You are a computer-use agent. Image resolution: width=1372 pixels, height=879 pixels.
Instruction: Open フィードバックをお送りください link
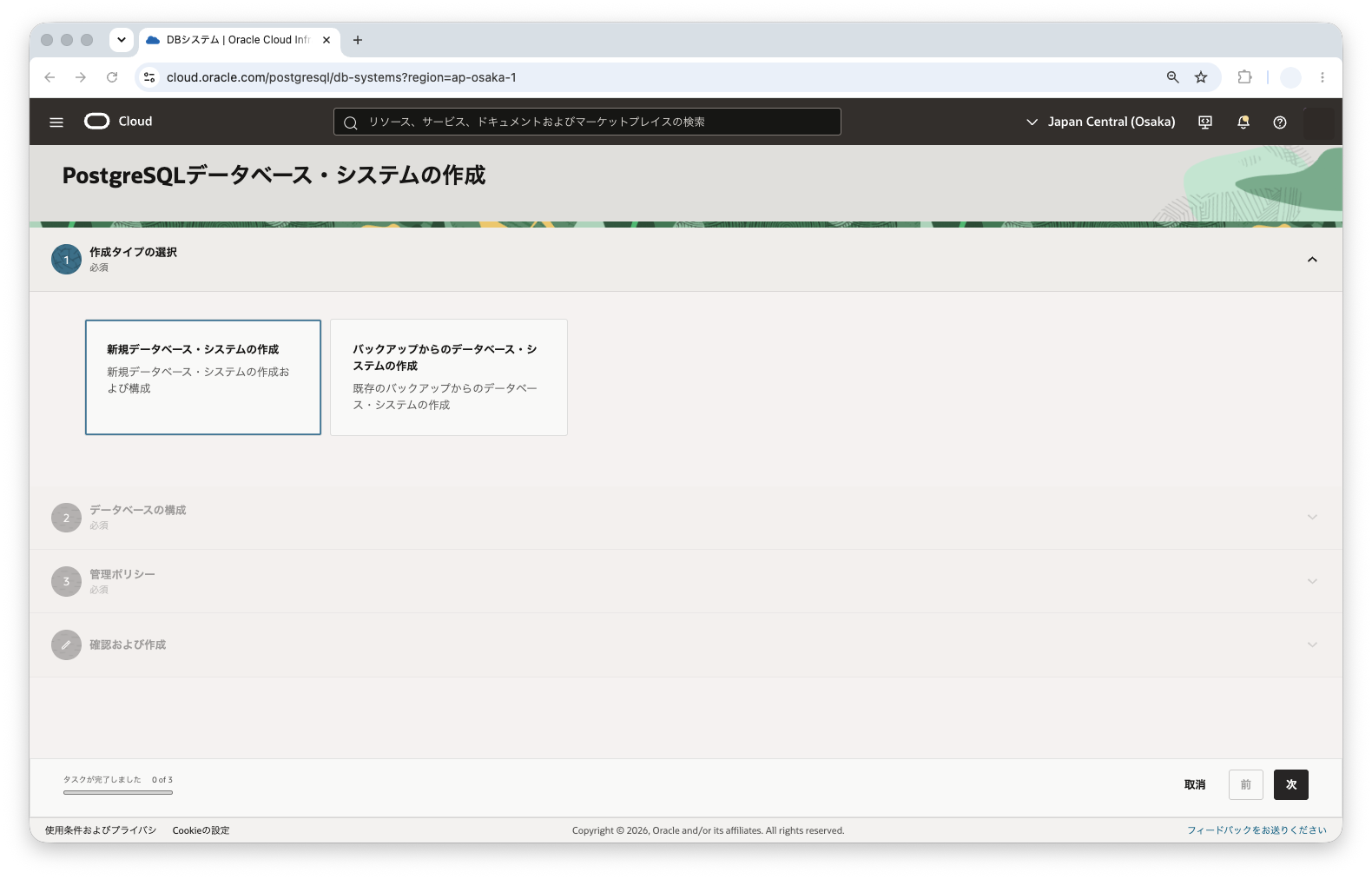(x=1257, y=831)
